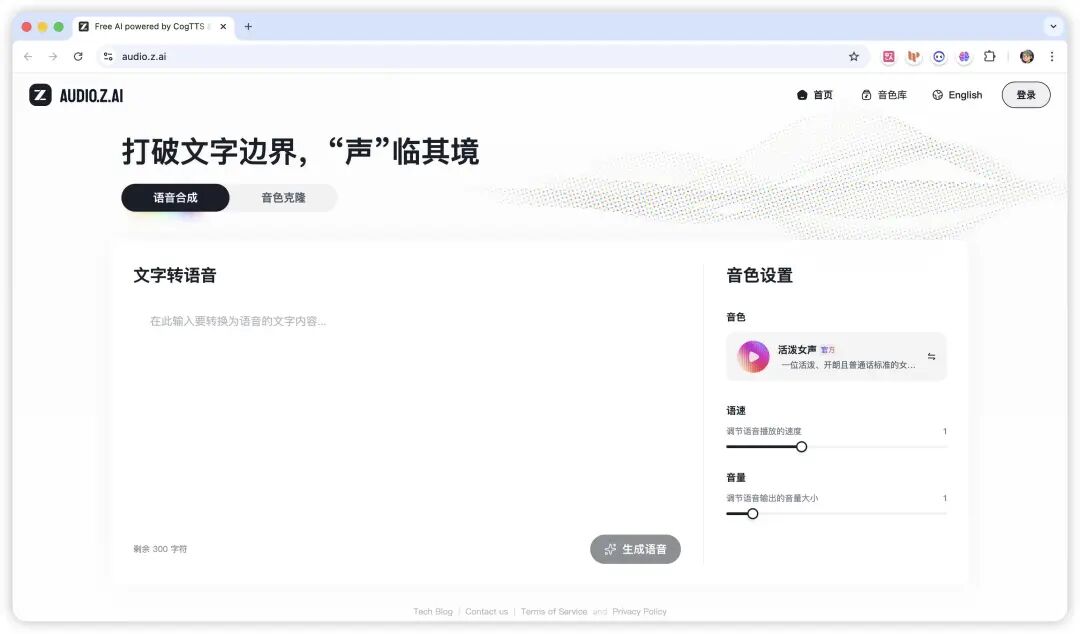This screenshot has width=1080, height=634.
Task: Click the globe icon next to English
Action: pyautogui.click(x=936, y=95)
